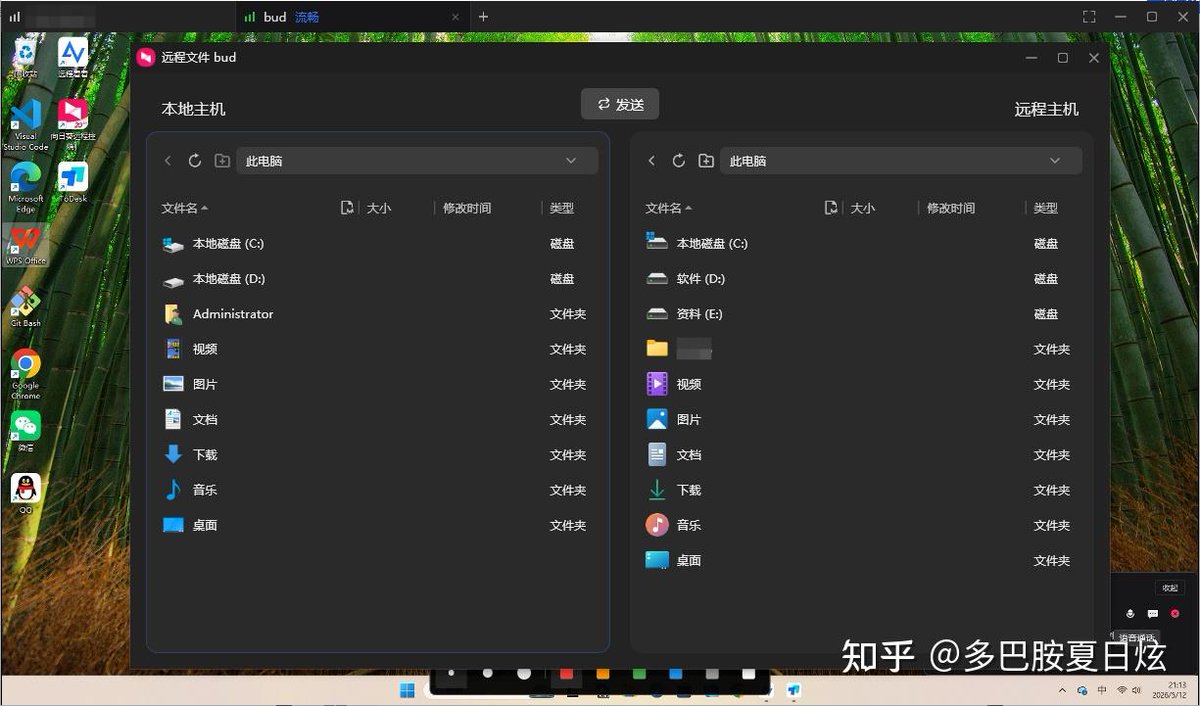Open the Windows Start menu
This screenshot has width=1200, height=706.
coord(408,690)
